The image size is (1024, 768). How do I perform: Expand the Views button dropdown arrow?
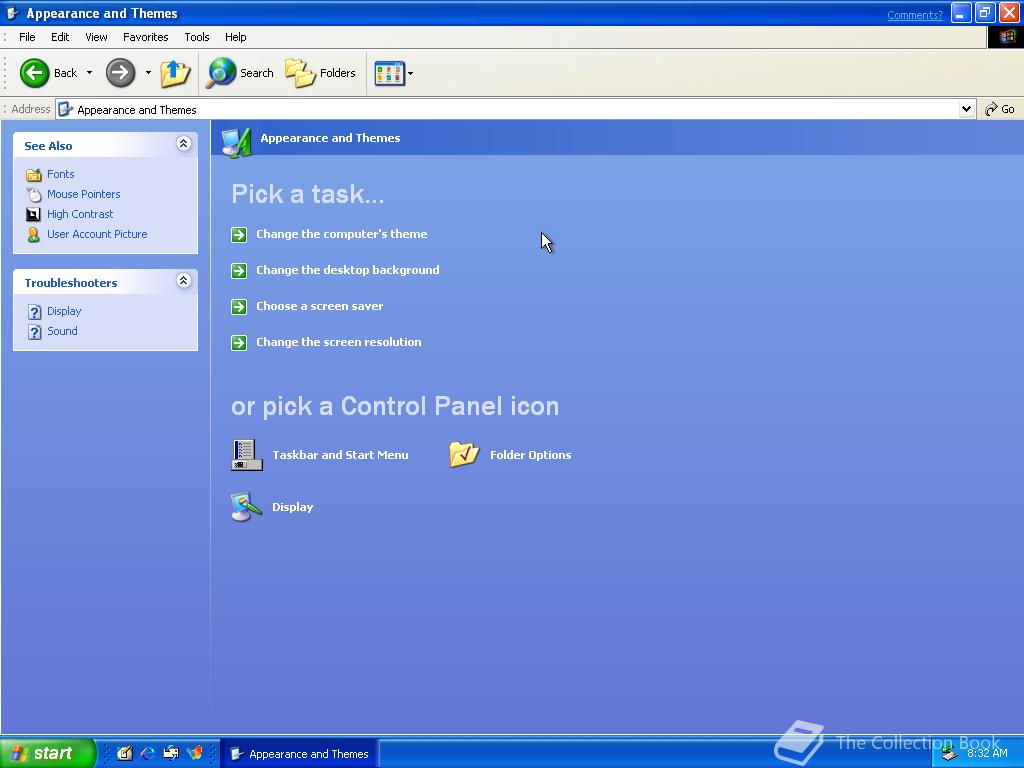pyautogui.click(x=410, y=73)
